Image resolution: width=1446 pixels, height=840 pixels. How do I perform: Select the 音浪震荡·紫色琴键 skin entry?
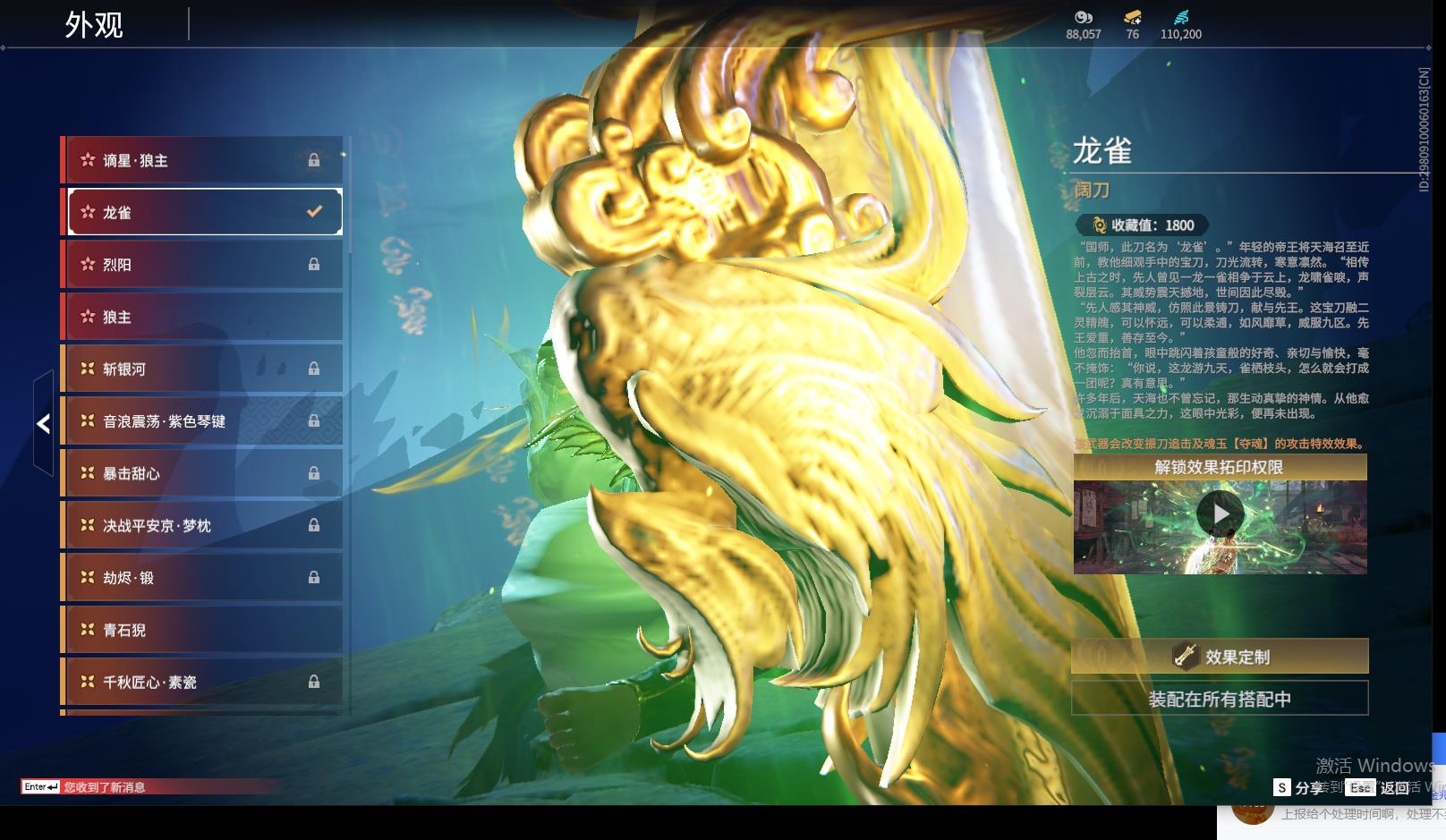tap(203, 420)
